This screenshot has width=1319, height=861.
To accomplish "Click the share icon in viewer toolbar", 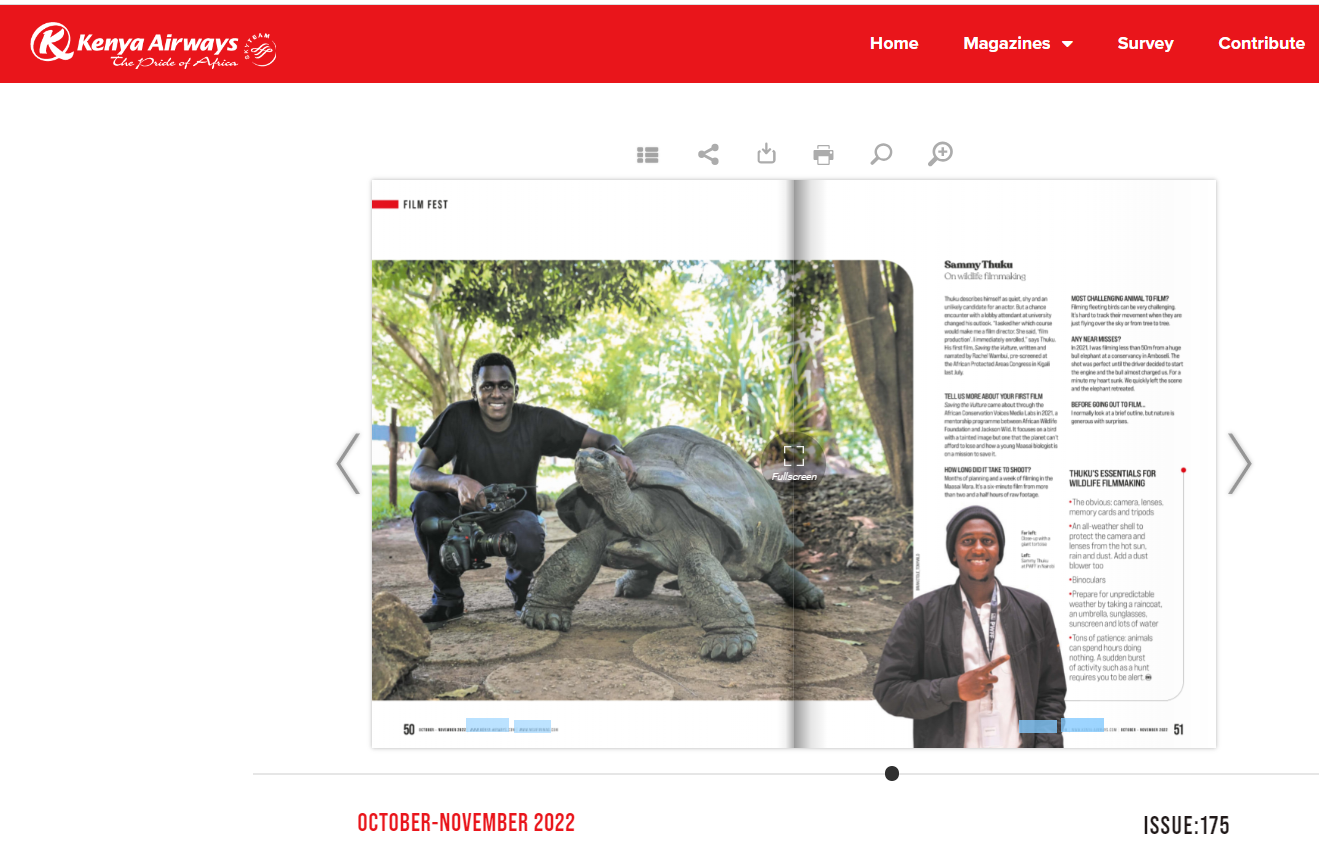I will click(708, 154).
